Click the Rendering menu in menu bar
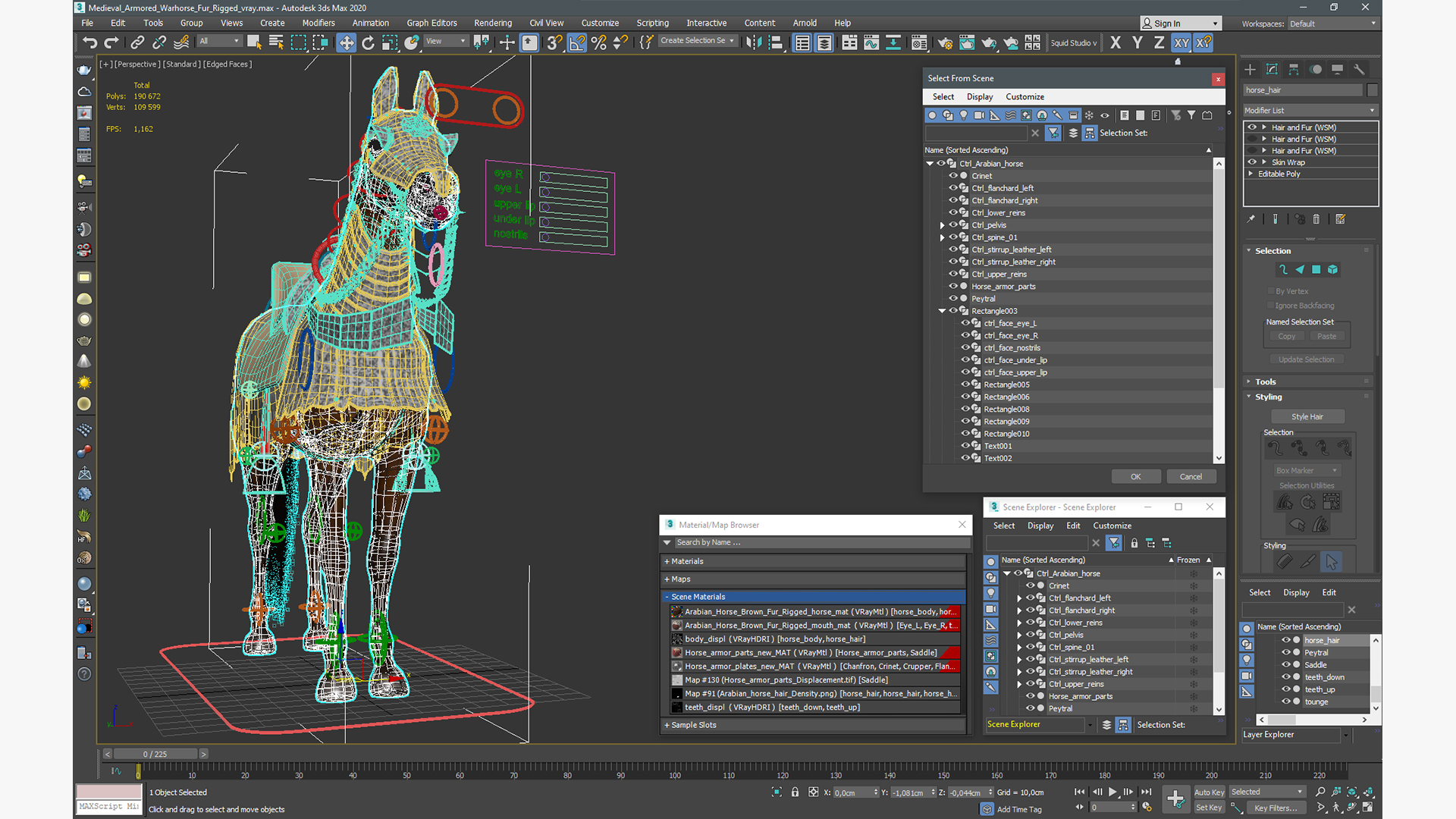 pos(491,22)
